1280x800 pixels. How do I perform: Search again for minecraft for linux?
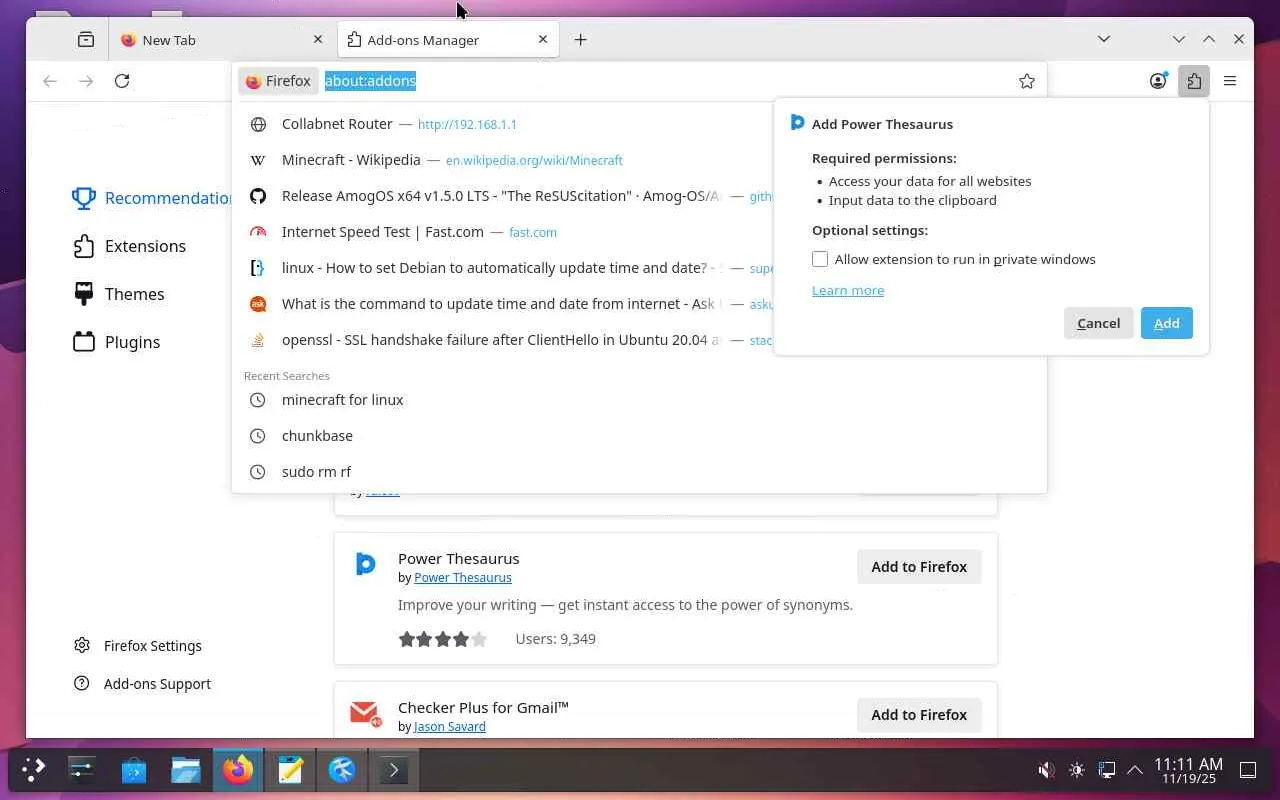tap(640, 400)
